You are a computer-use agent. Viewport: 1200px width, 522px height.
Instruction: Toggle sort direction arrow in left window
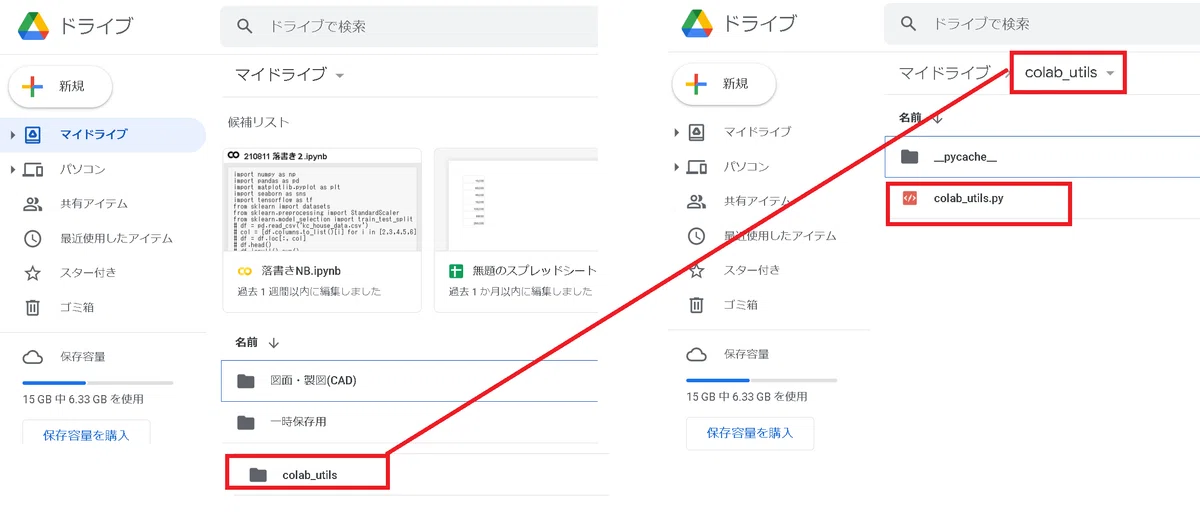point(274,342)
